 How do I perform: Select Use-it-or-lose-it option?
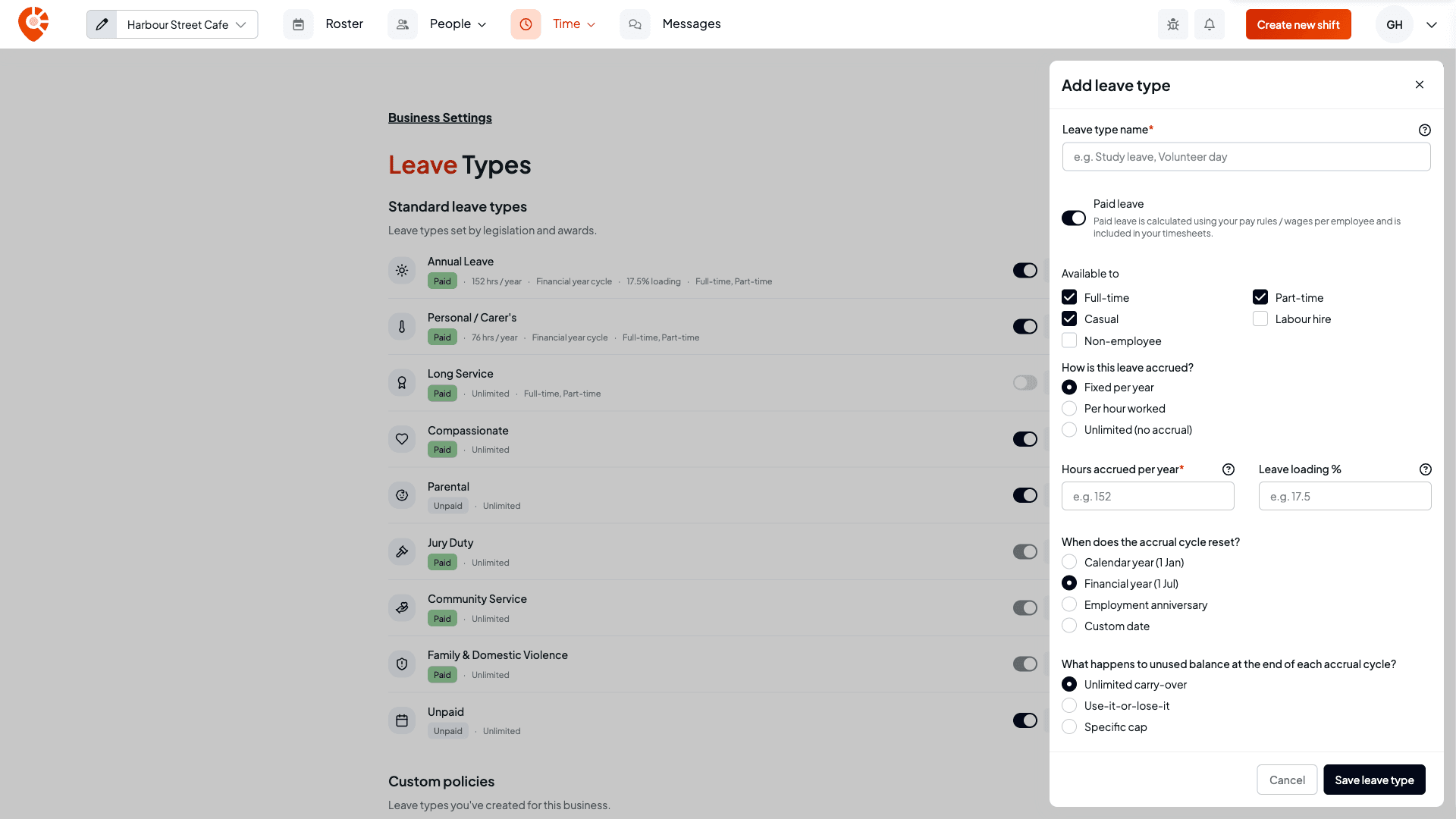click(1069, 706)
